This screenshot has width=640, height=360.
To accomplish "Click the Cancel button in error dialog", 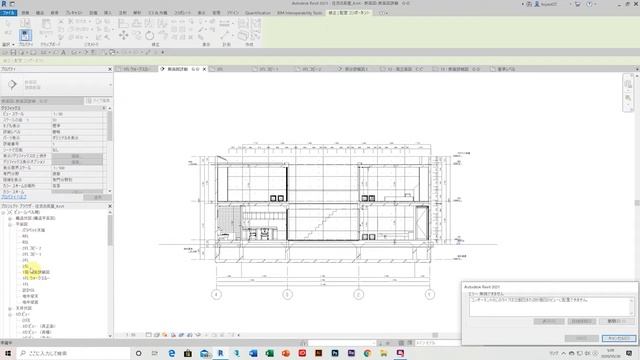I will click(619, 339).
